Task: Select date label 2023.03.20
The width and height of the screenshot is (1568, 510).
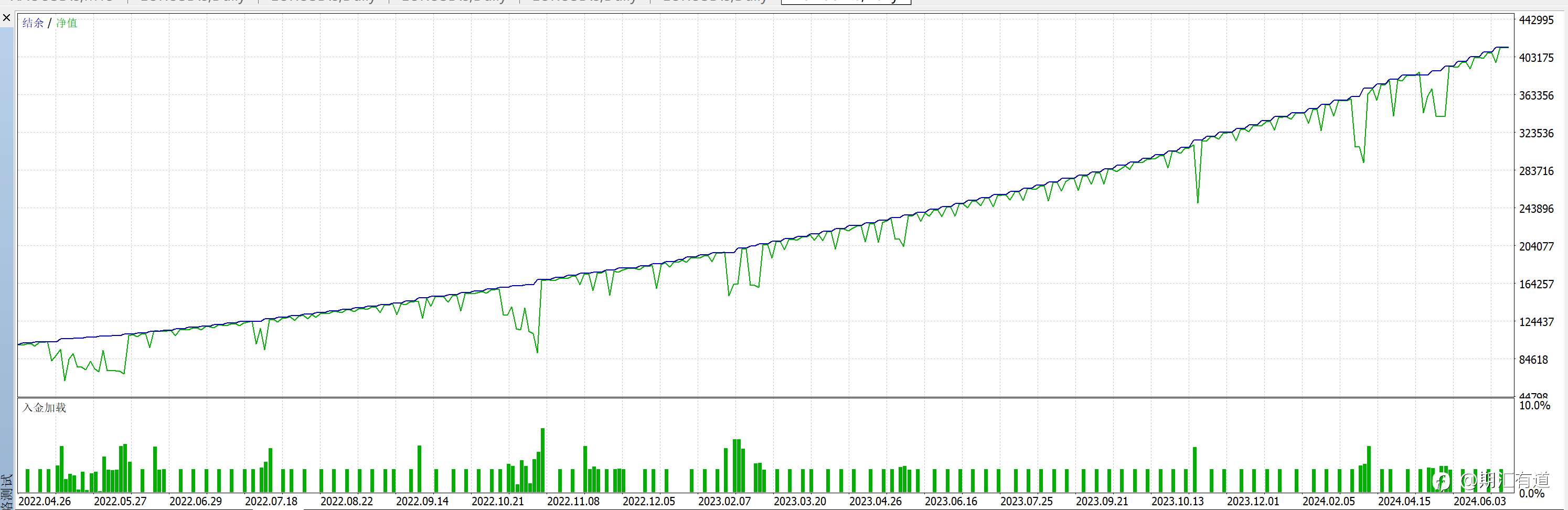Action: point(800,502)
